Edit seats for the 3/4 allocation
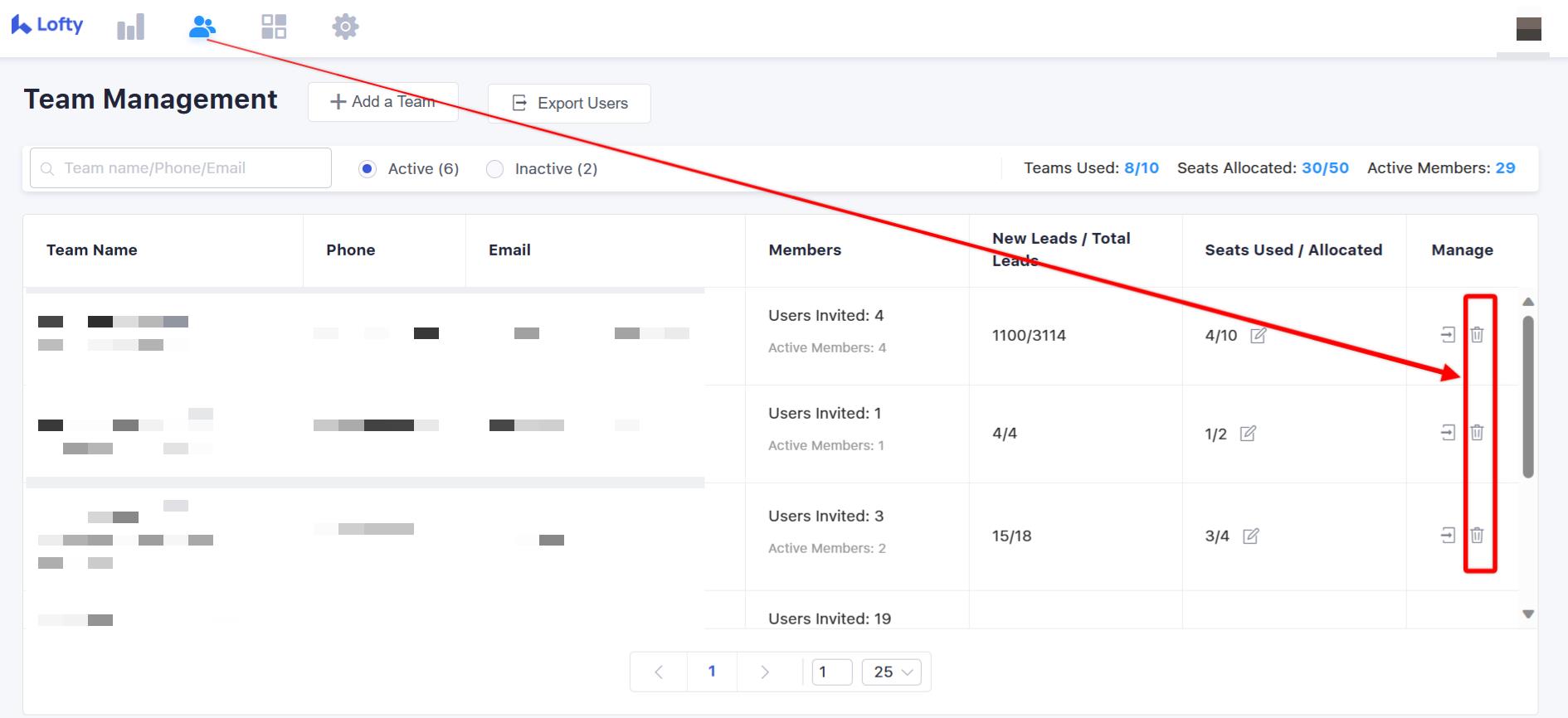1568x718 pixels. pos(1251,536)
